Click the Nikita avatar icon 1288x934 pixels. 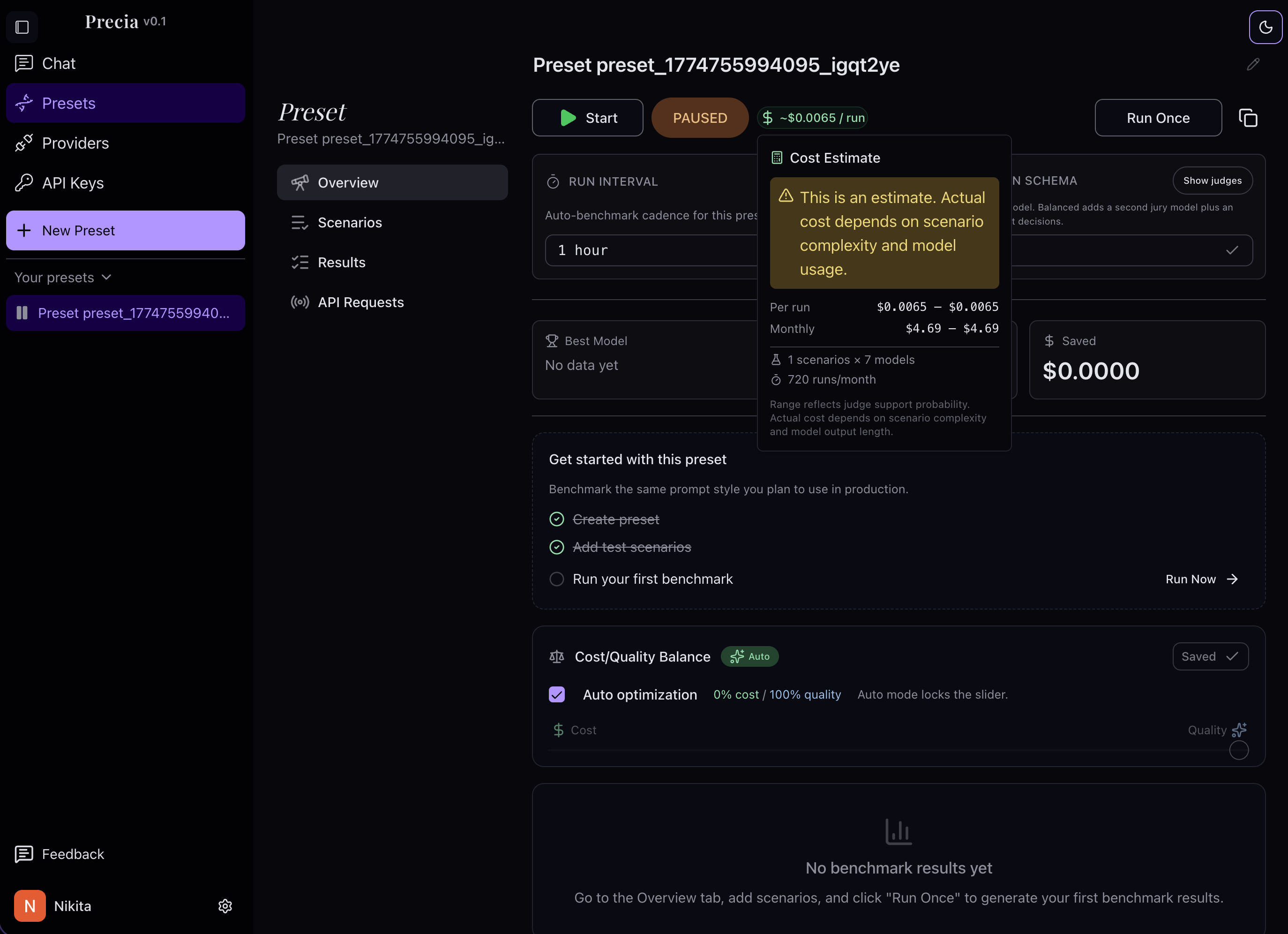point(30,905)
